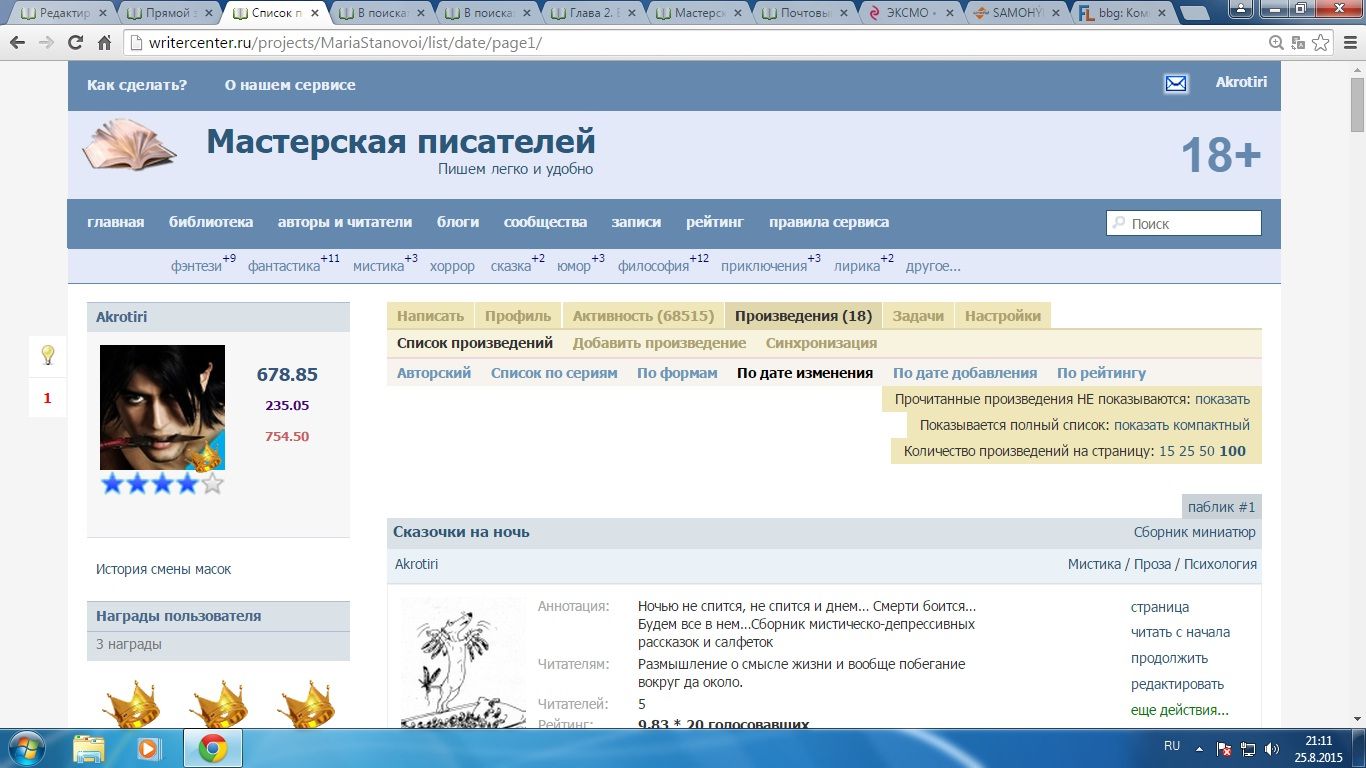Select 'библиотека' in main navigation
The image size is (1366, 768).
coord(211,222)
